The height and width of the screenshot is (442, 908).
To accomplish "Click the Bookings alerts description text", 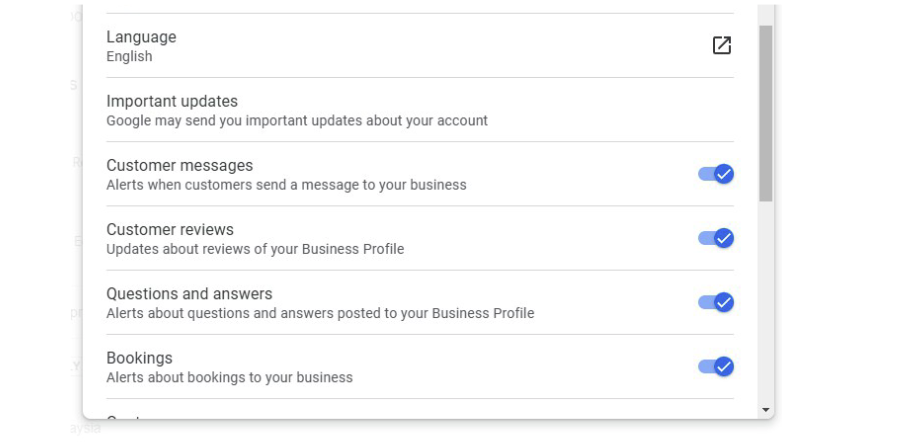I will pyautogui.click(x=229, y=378).
